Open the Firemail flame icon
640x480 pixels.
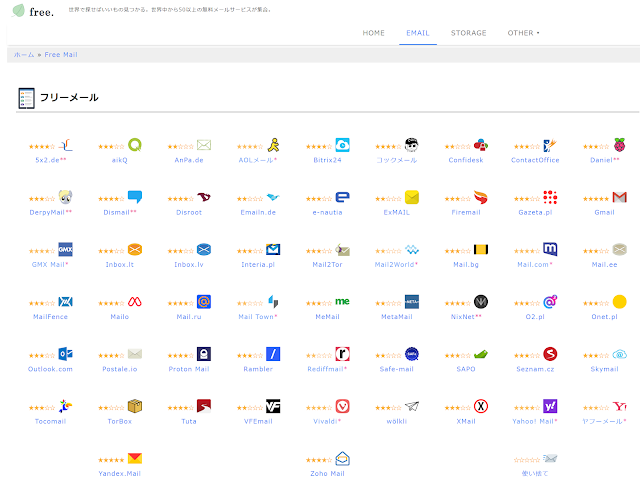click(x=481, y=197)
